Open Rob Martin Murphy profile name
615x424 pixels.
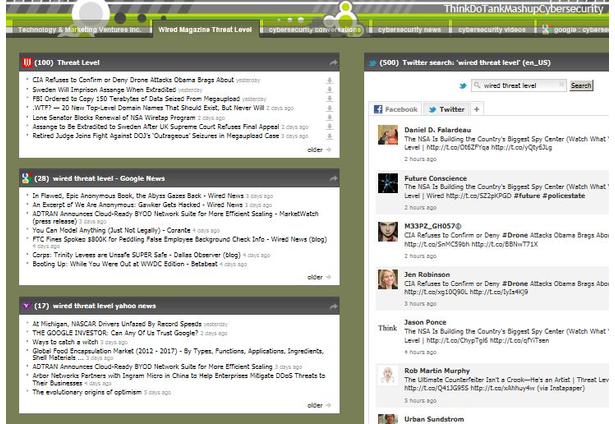[437, 371]
